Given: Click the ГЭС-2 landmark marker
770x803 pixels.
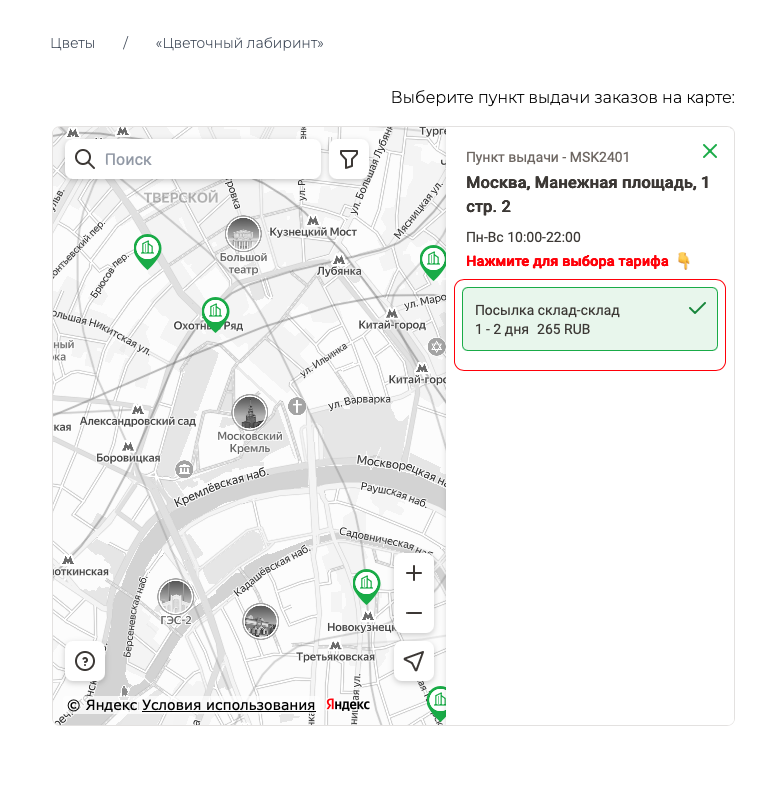Looking at the screenshot, I should coord(175,597).
